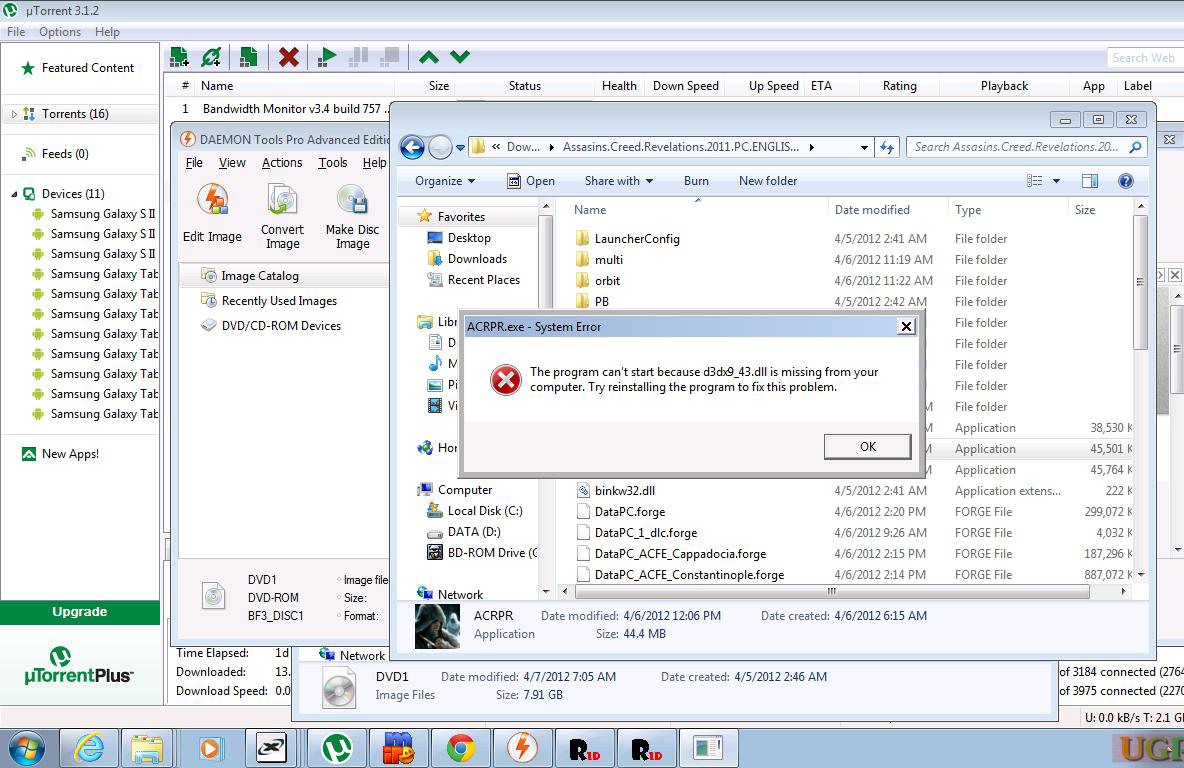Open the uTorrent Options menu
Screen dimensions: 1184x768
[x=60, y=32]
